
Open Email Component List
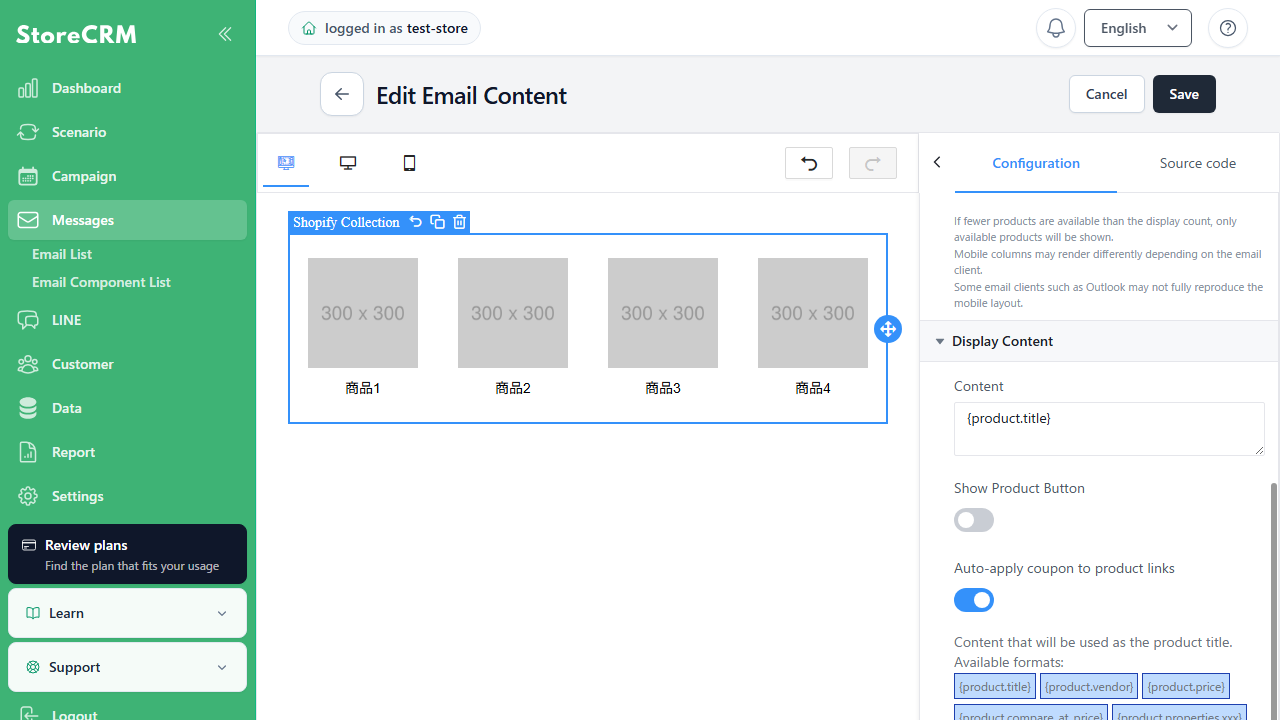point(101,282)
